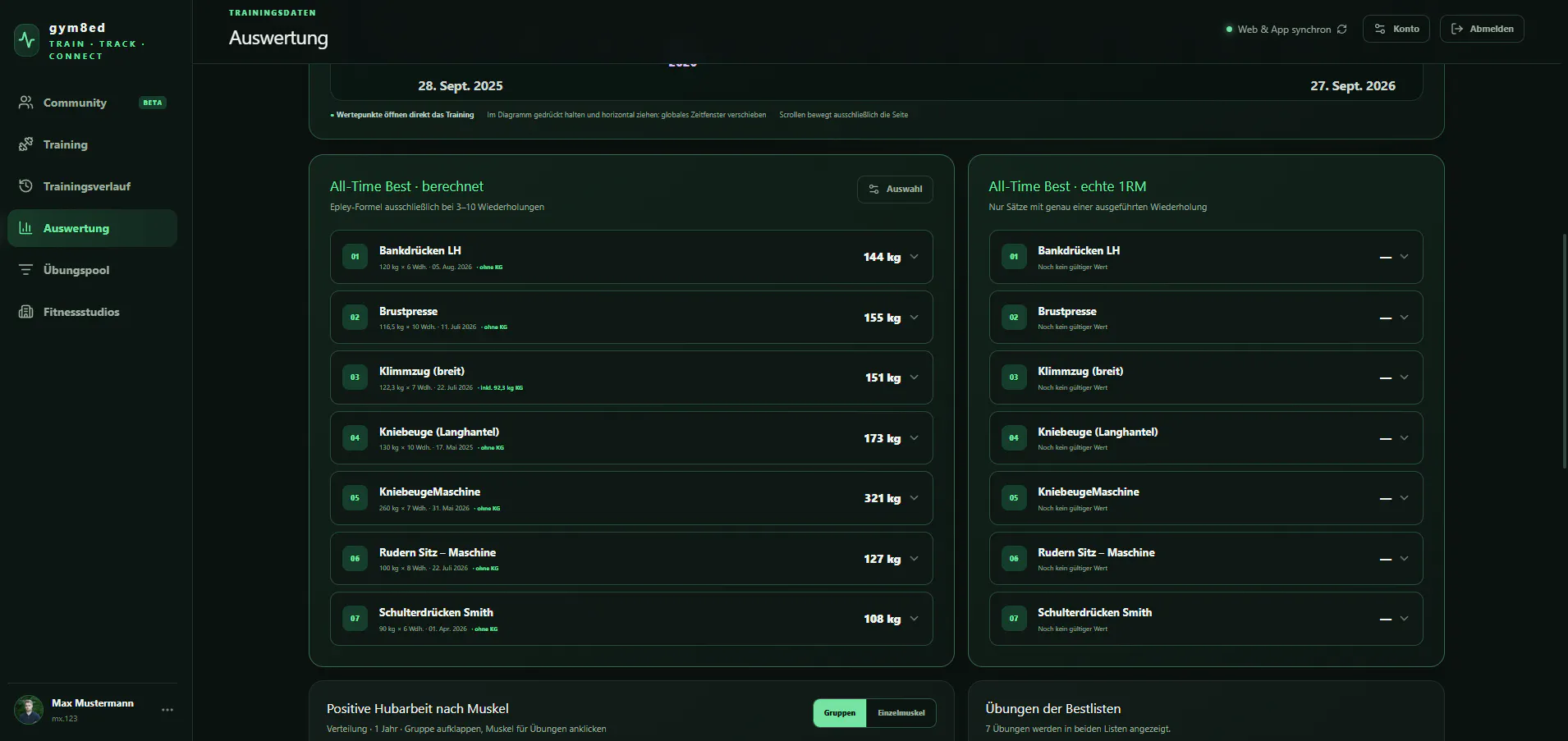The height and width of the screenshot is (741, 1568).
Task: Open the Konto account button
Action: coord(1396,29)
